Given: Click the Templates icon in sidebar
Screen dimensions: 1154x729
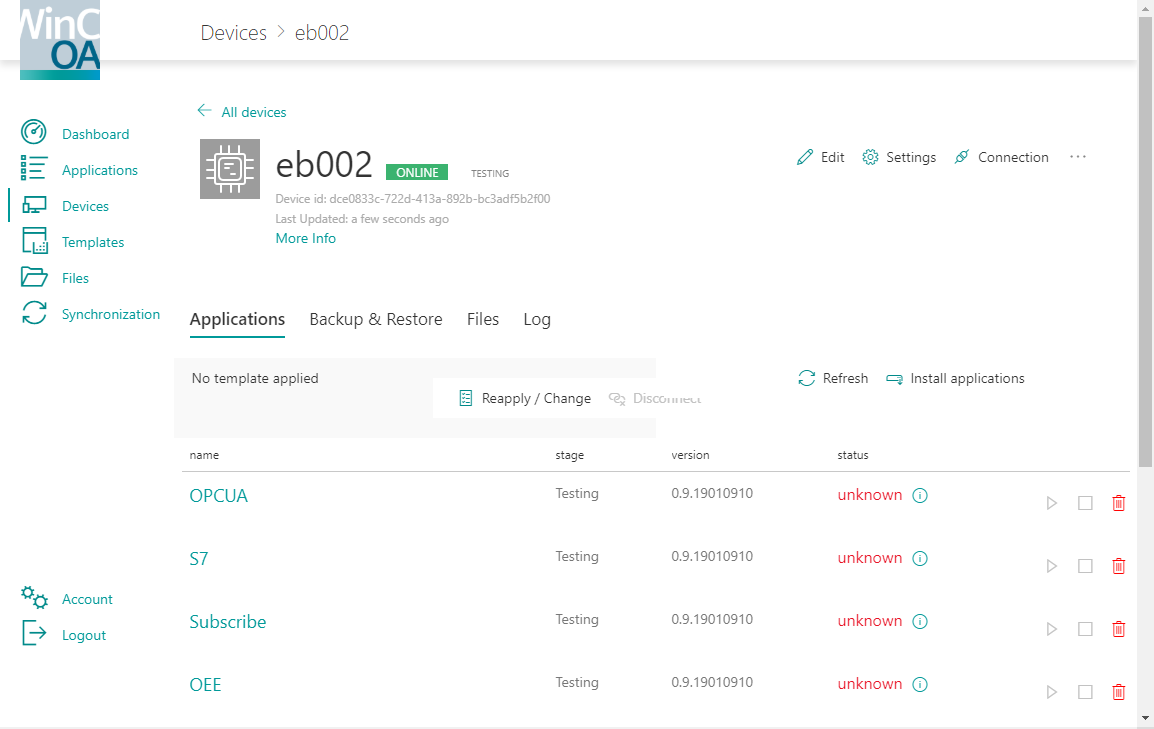Looking at the screenshot, I should (34, 241).
